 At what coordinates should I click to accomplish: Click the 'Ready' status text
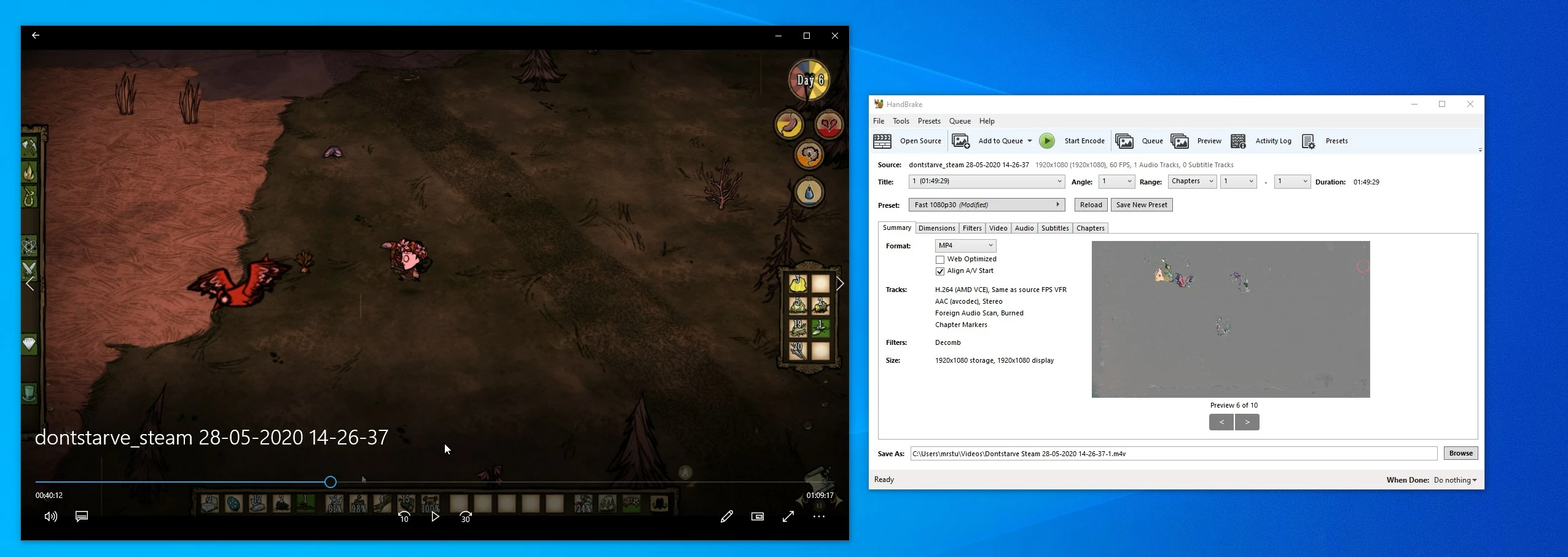pos(884,480)
